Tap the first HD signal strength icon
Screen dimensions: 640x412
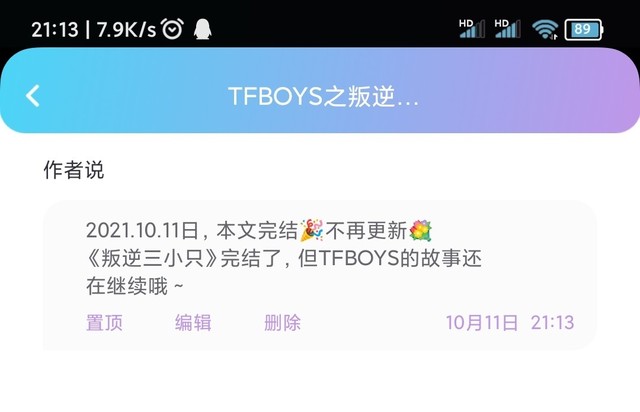click(x=471, y=29)
